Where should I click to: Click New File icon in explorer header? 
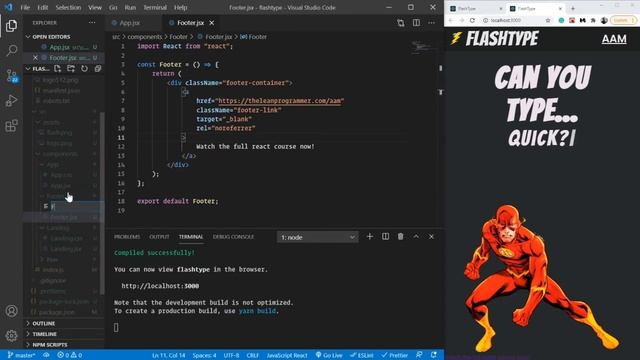pos(58,69)
